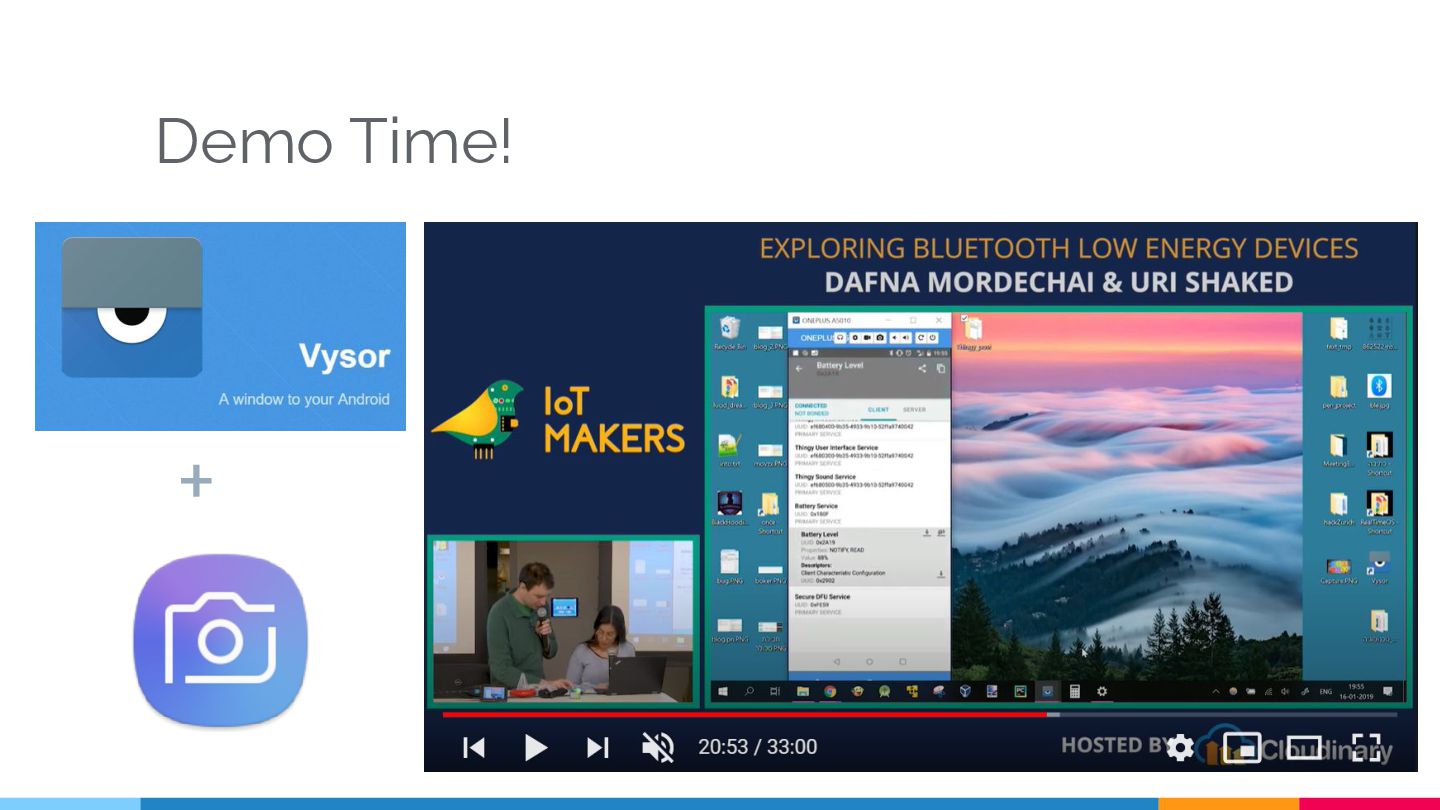
Task: Select the boker.PNG desktop file
Action: (770, 574)
